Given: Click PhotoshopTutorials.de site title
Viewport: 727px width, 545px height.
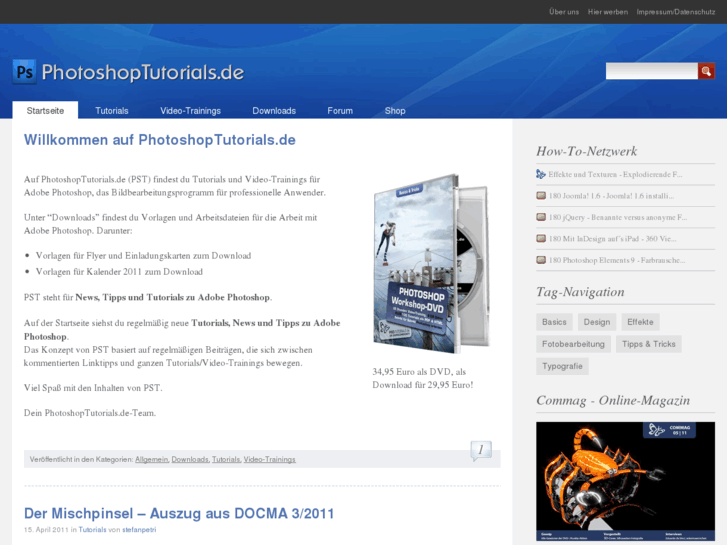Looking at the screenshot, I should [x=143, y=72].
